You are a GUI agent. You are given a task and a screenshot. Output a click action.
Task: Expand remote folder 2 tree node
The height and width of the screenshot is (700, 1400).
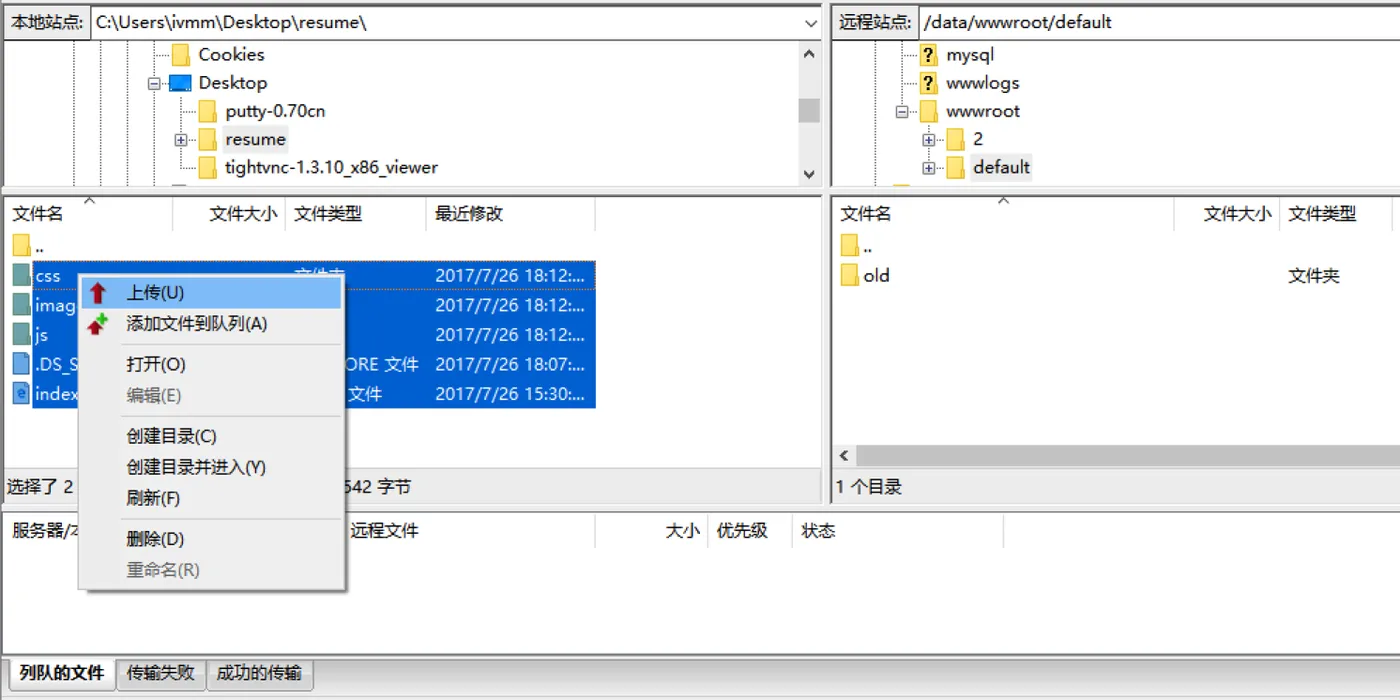tap(929, 140)
